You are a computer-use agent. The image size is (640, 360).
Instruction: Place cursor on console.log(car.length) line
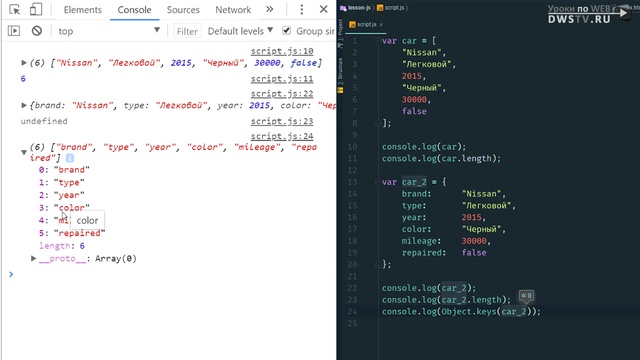[441, 158]
